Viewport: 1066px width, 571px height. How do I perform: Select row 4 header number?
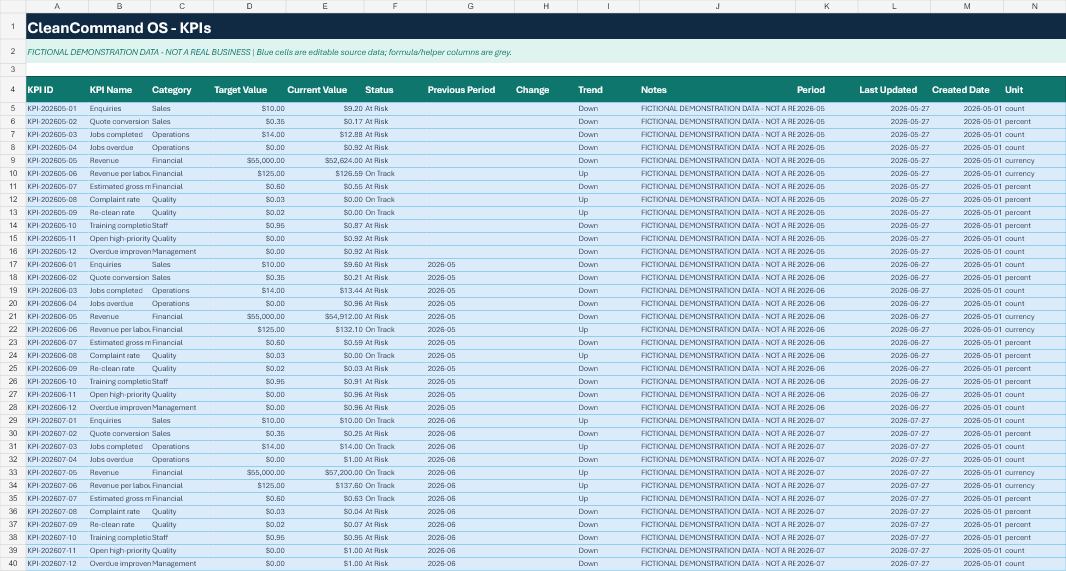coord(13,89)
